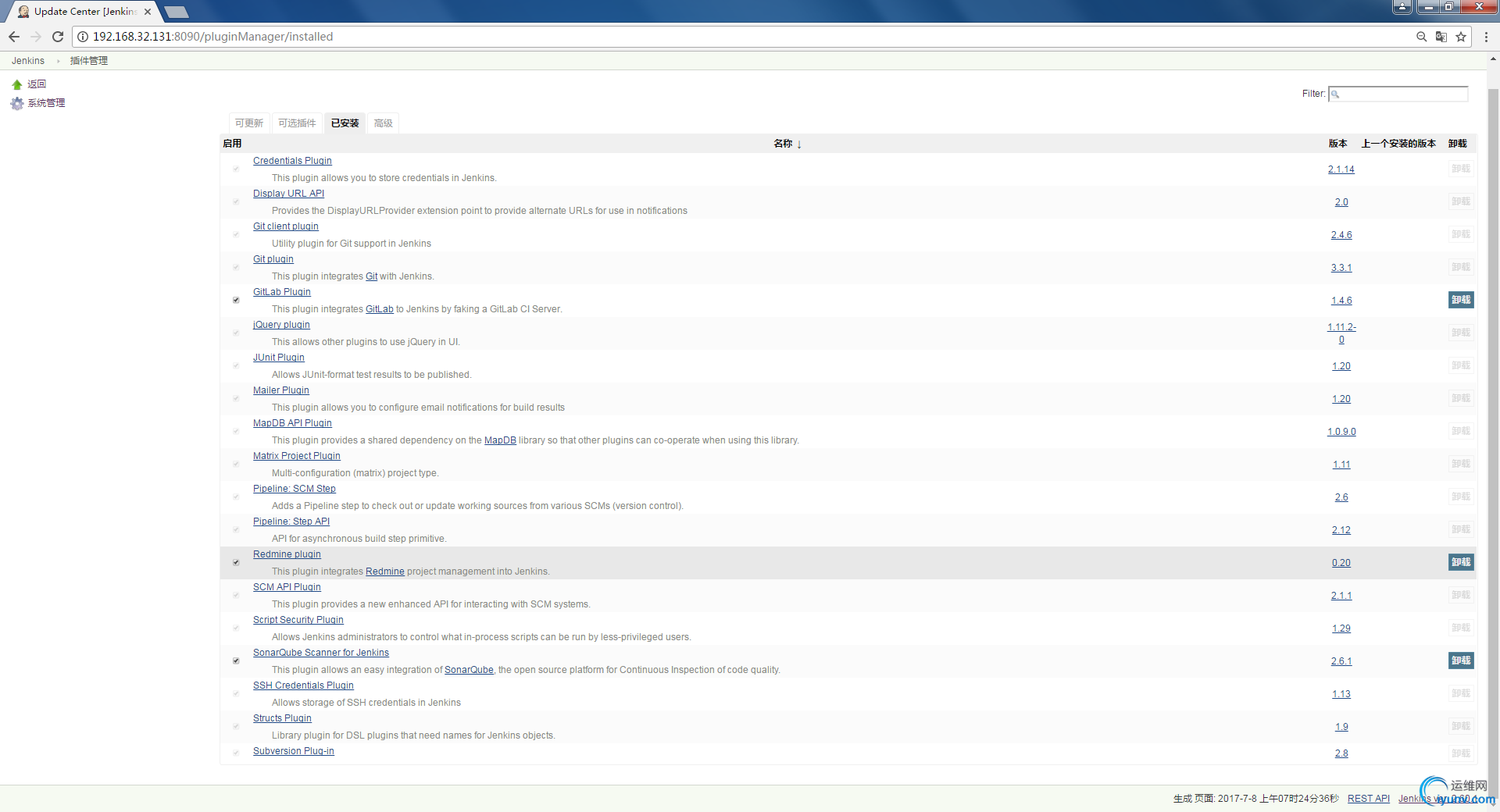Screen dimensions: 1500x812
Task: Click the browser address bar URL
Action: 212,37
